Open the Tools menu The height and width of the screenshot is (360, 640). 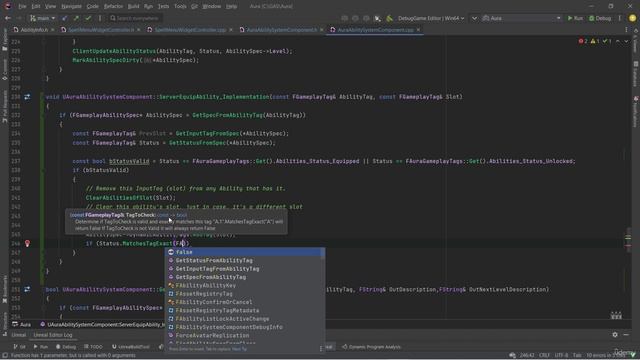point(180,7)
